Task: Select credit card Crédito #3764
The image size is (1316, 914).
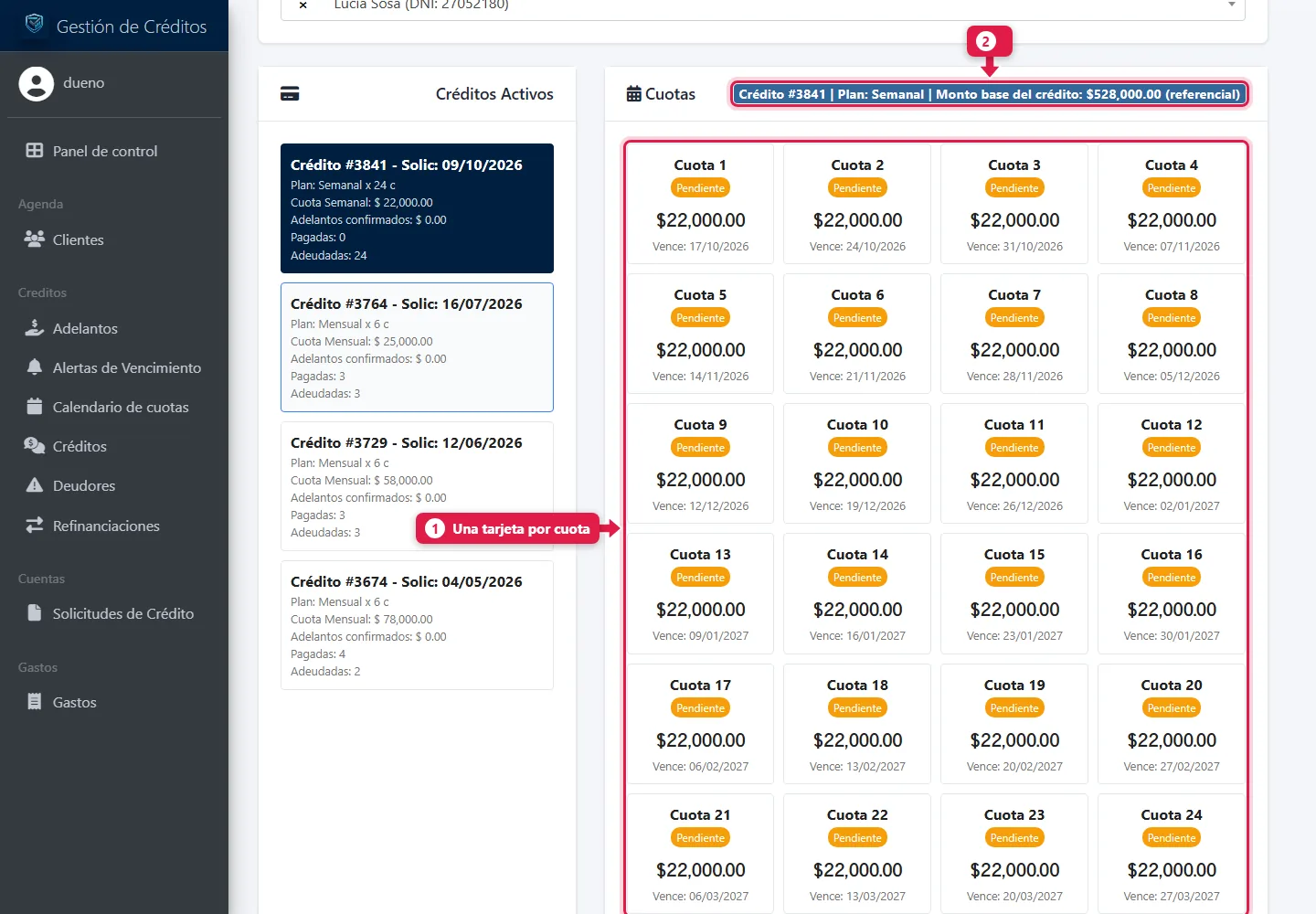Action: coord(417,347)
